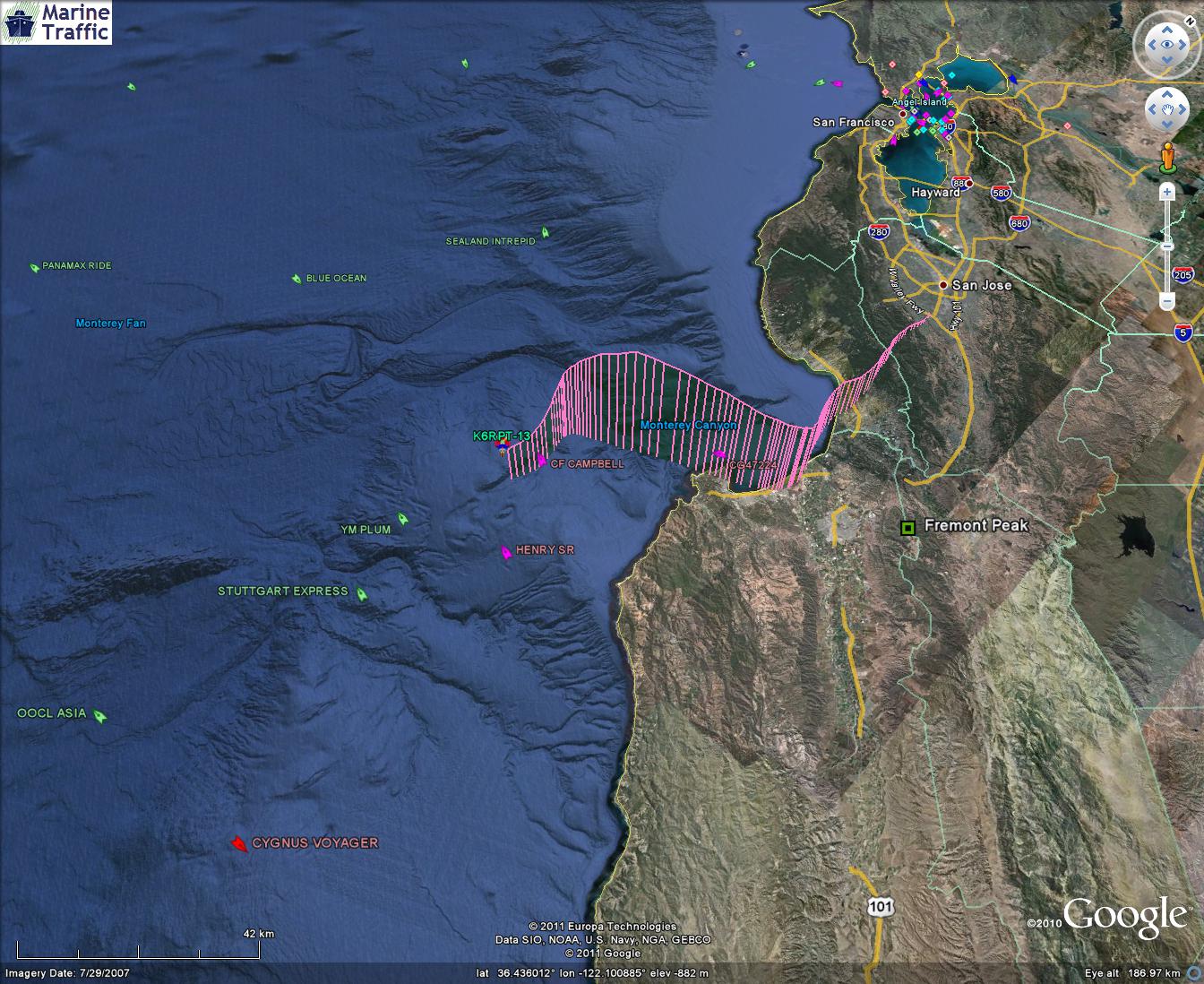Zoom in using the plus button
This screenshot has height=984, width=1204.
tap(1167, 192)
